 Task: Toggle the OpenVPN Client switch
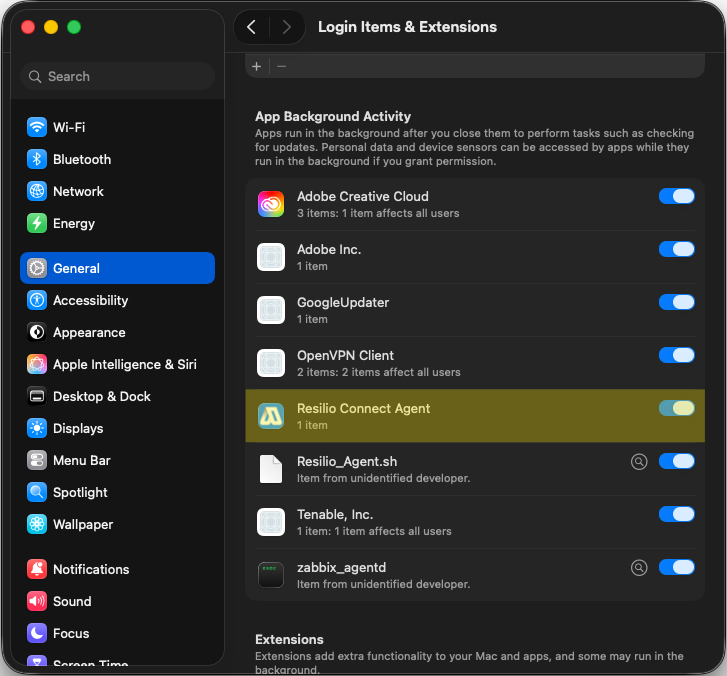click(676, 355)
